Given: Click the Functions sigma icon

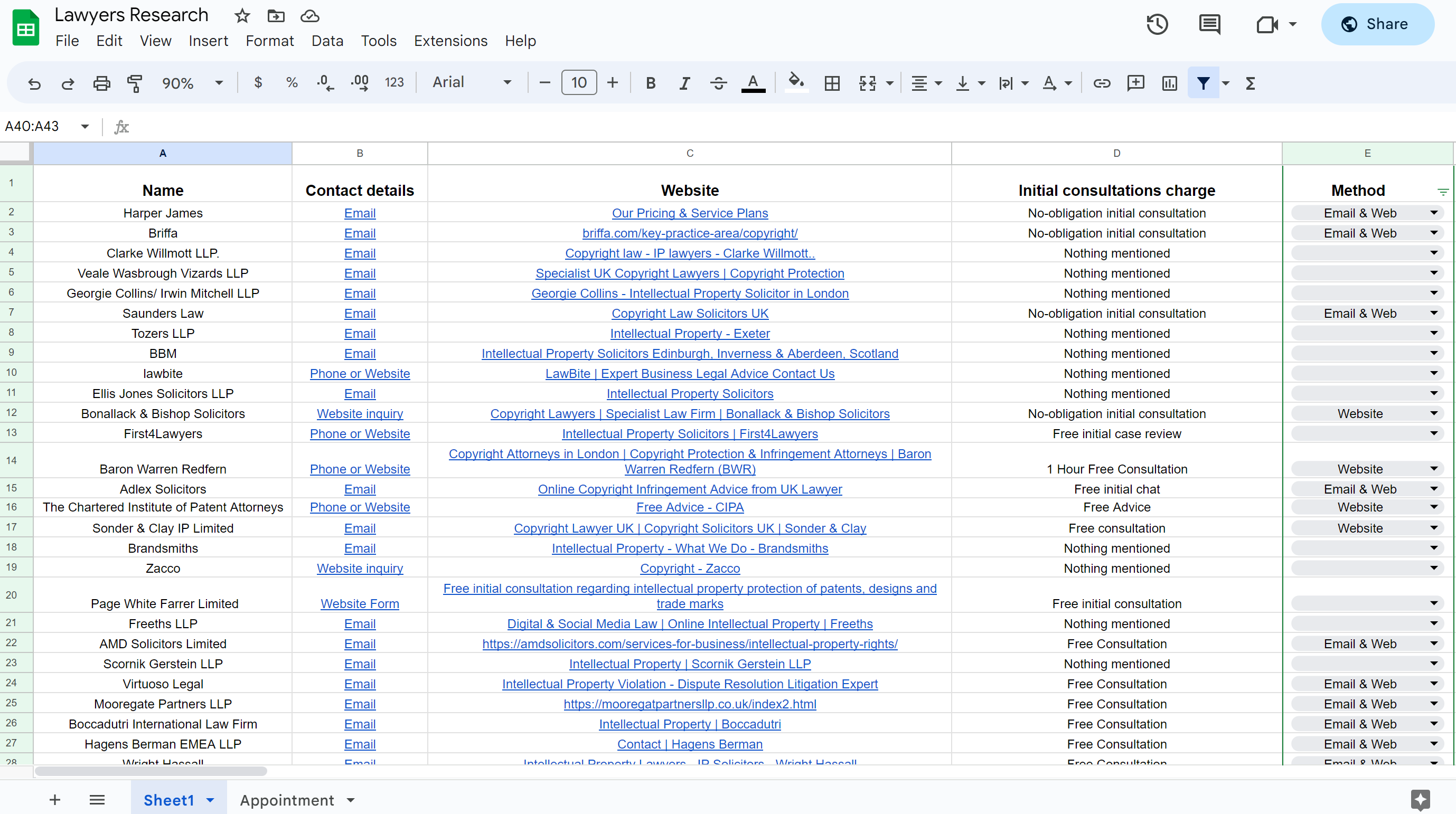Looking at the screenshot, I should pyautogui.click(x=1250, y=83).
